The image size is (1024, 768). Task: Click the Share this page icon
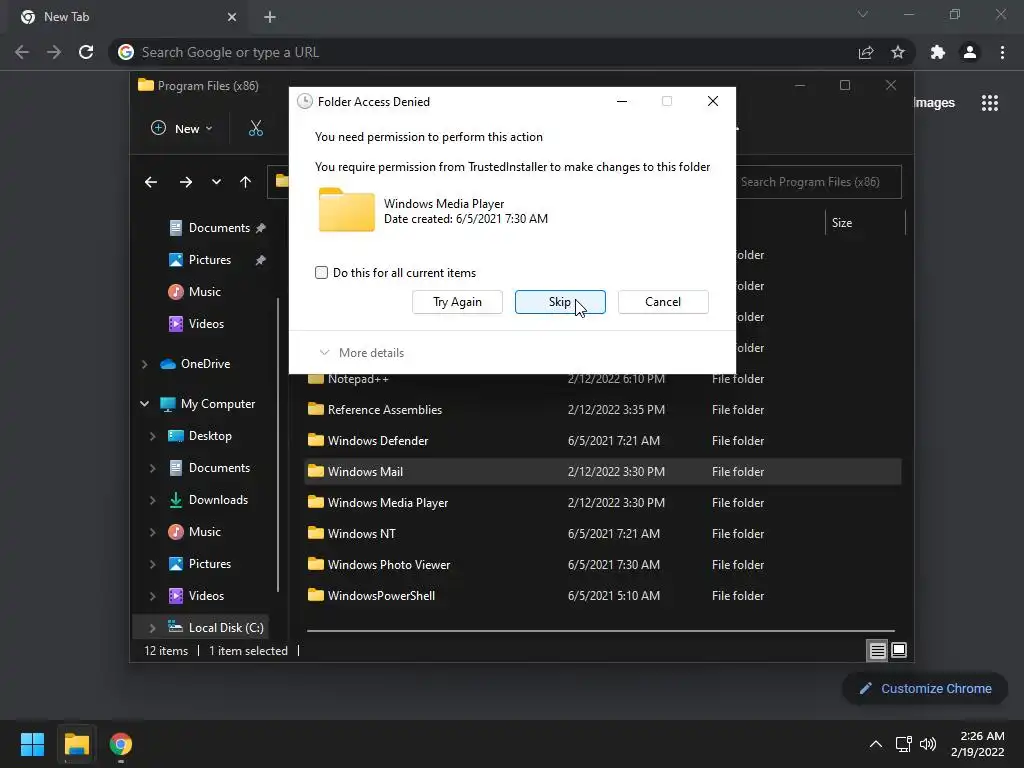(x=866, y=52)
